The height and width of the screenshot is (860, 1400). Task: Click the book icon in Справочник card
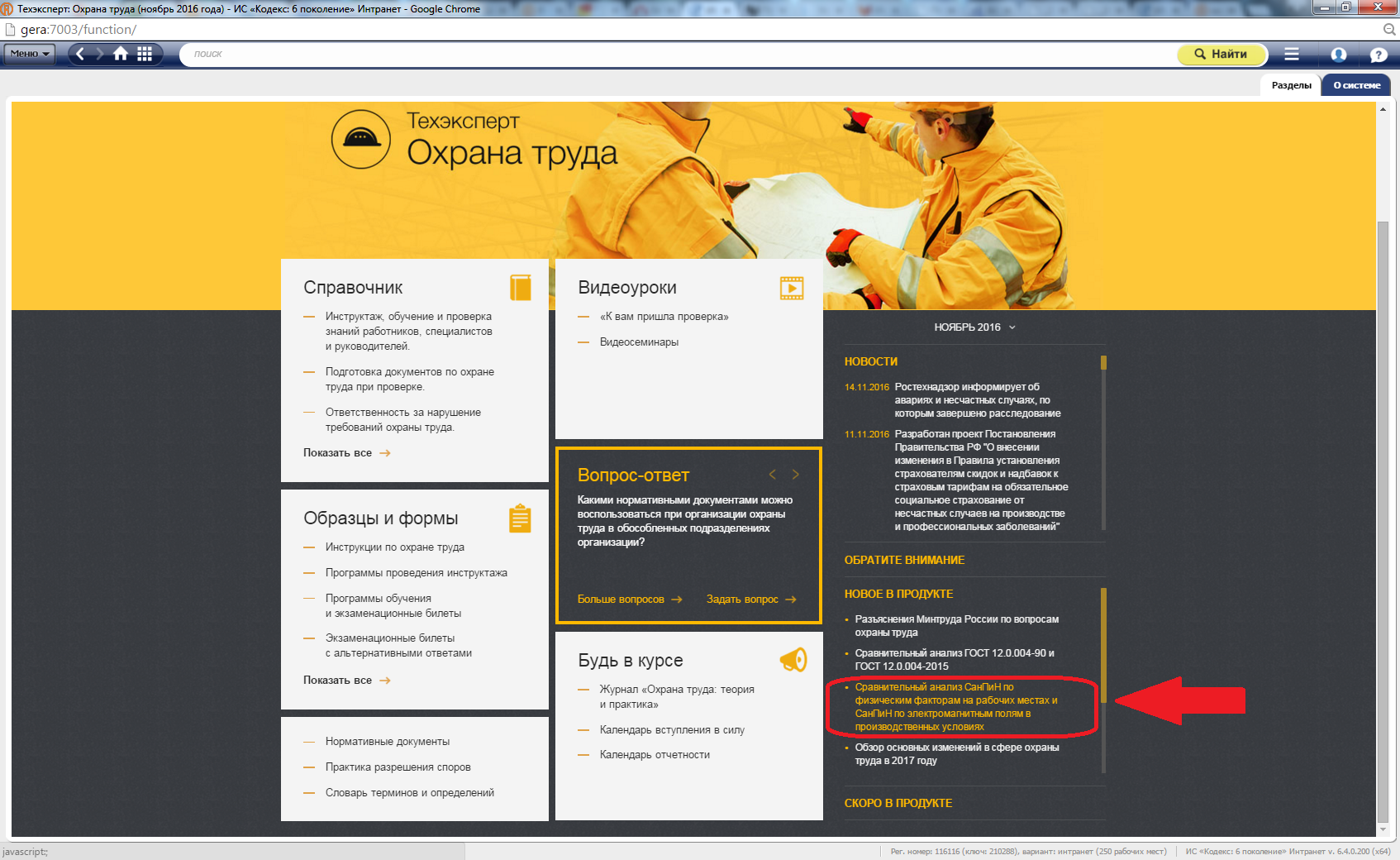click(520, 288)
